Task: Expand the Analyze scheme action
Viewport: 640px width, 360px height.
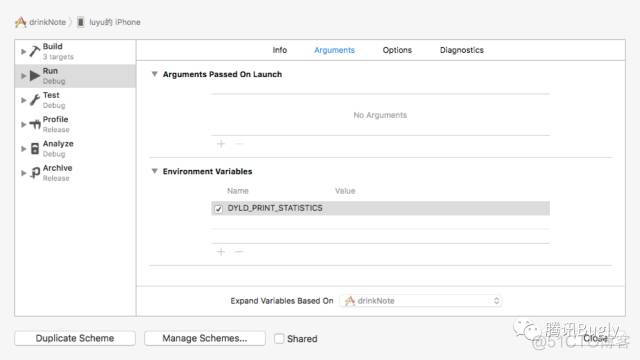Action: coord(23,149)
